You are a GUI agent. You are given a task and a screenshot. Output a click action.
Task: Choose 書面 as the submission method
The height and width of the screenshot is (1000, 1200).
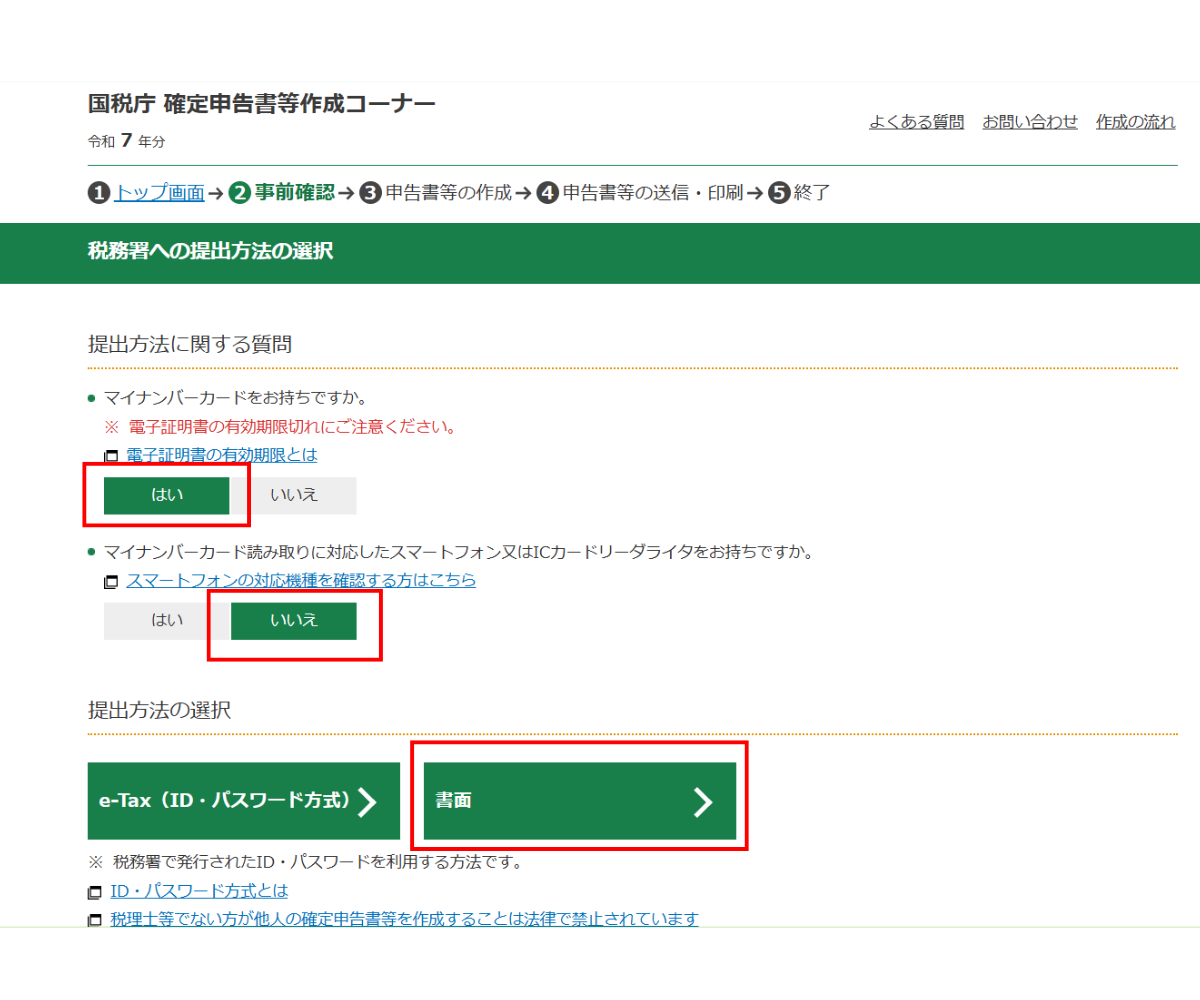pos(580,800)
